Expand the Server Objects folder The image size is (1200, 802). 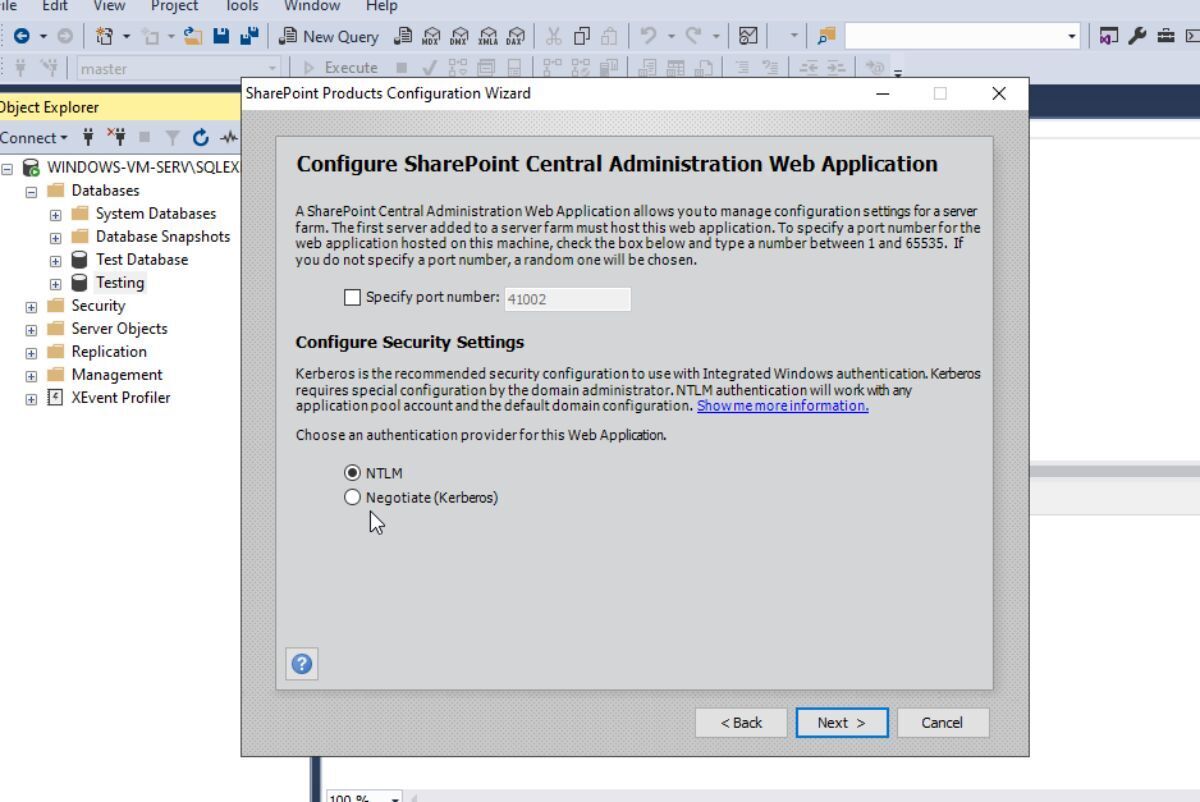(x=31, y=329)
